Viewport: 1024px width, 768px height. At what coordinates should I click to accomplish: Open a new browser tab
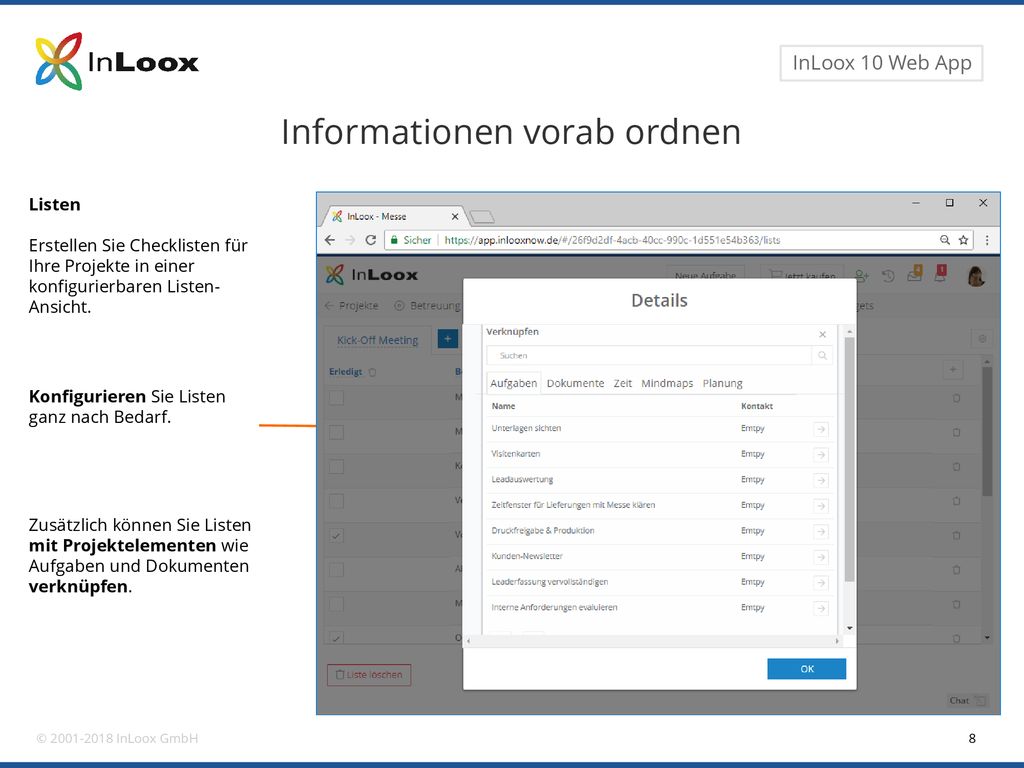click(482, 217)
